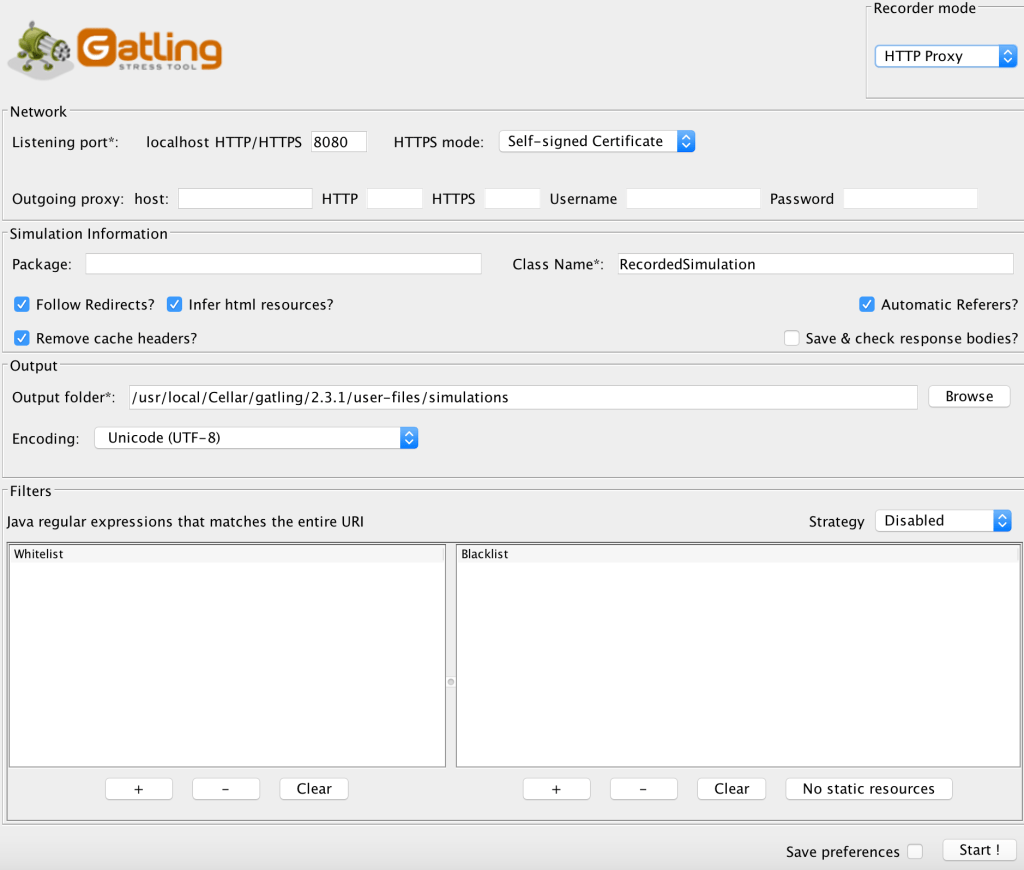Click the Whitelist remove (-) button
This screenshot has height=870, width=1024.
226,789
